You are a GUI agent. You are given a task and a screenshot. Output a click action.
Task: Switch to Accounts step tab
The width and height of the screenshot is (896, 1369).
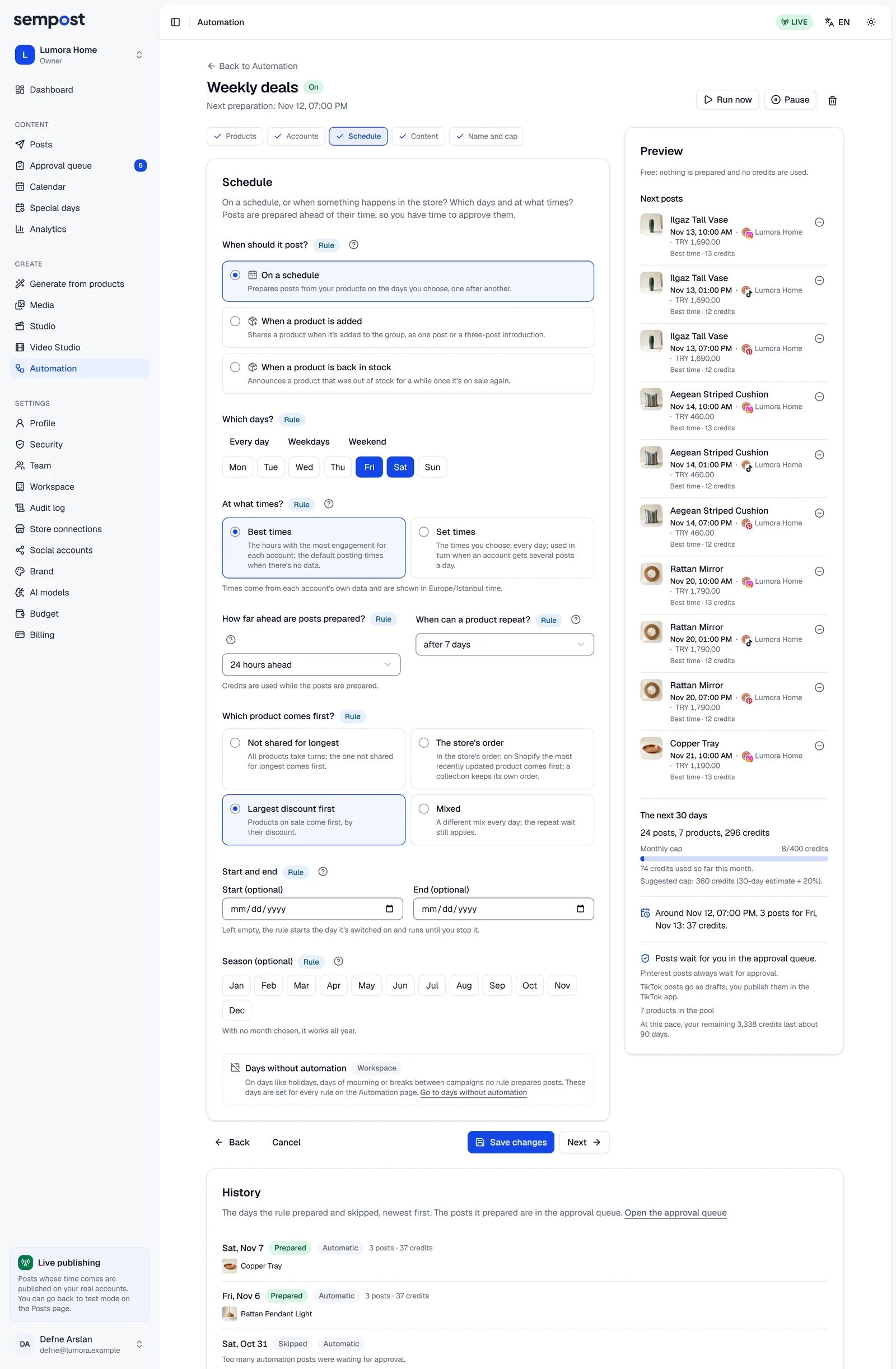(x=296, y=136)
